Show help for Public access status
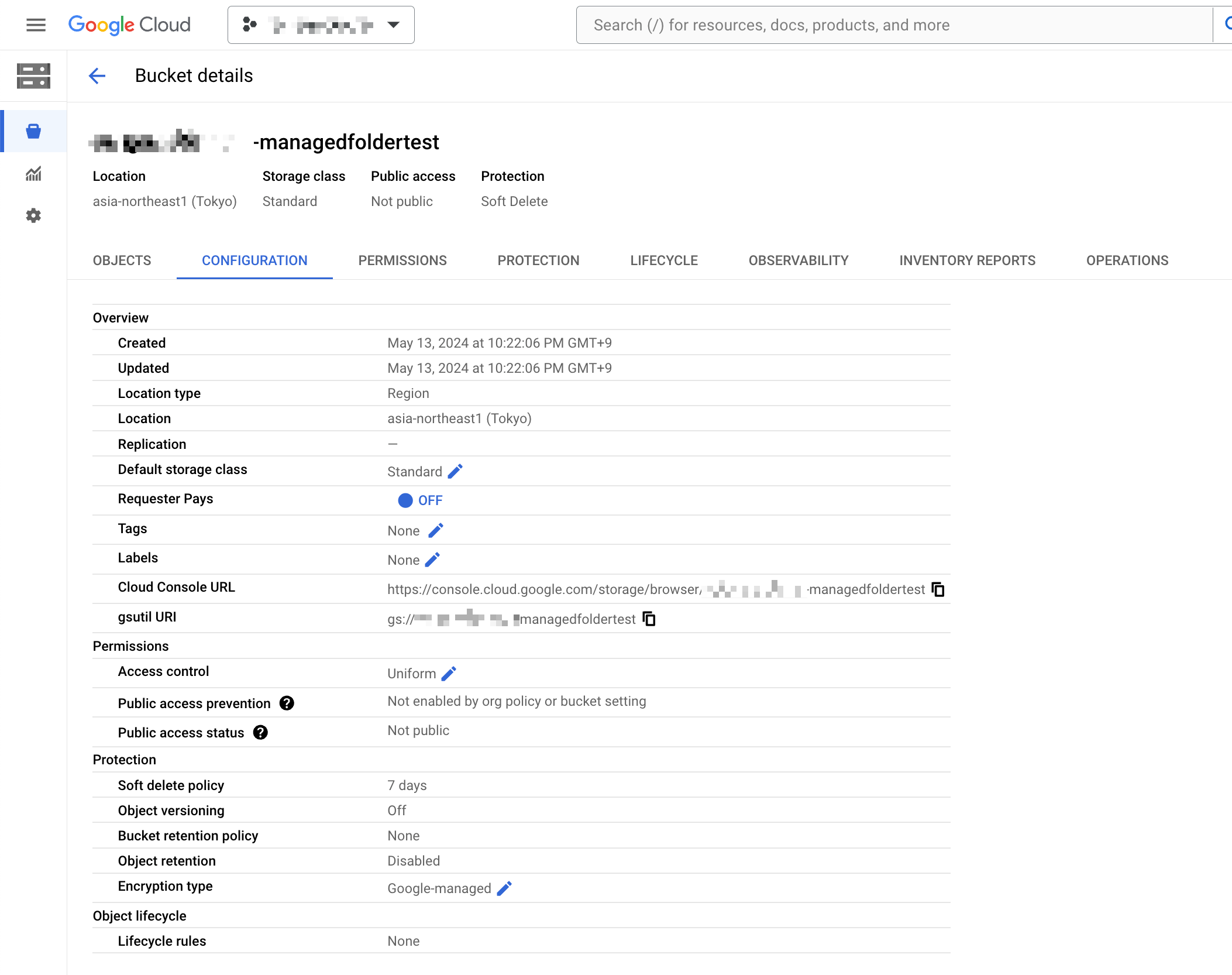Screen dimensions: 1232x975 tap(260, 733)
